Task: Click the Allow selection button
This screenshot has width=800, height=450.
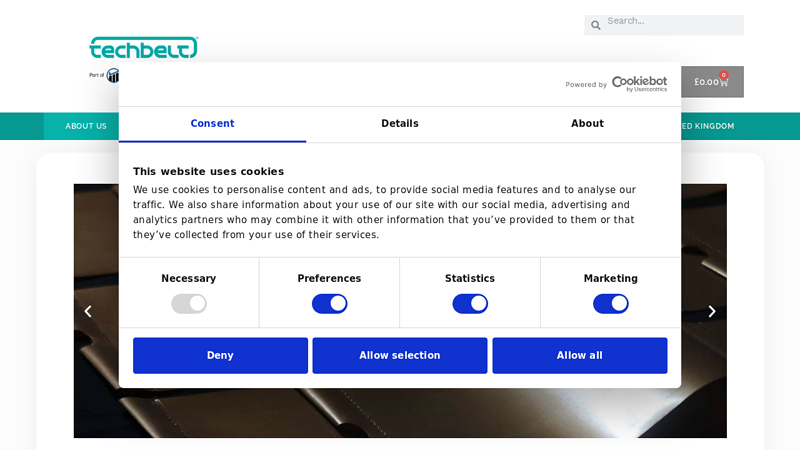Action: click(400, 355)
